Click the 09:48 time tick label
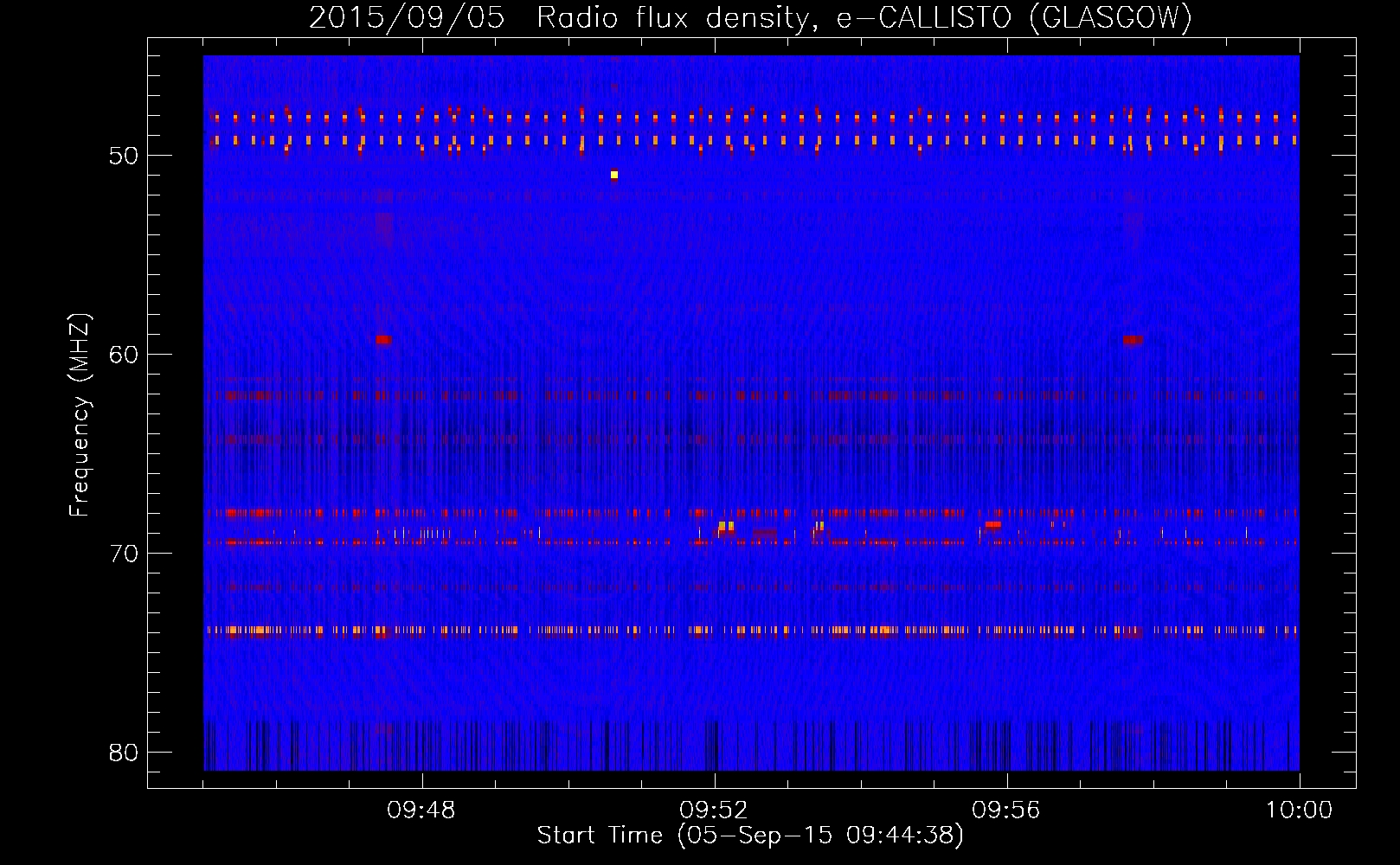Screen dimensions: 1400x865 click(x=422, y=811)
